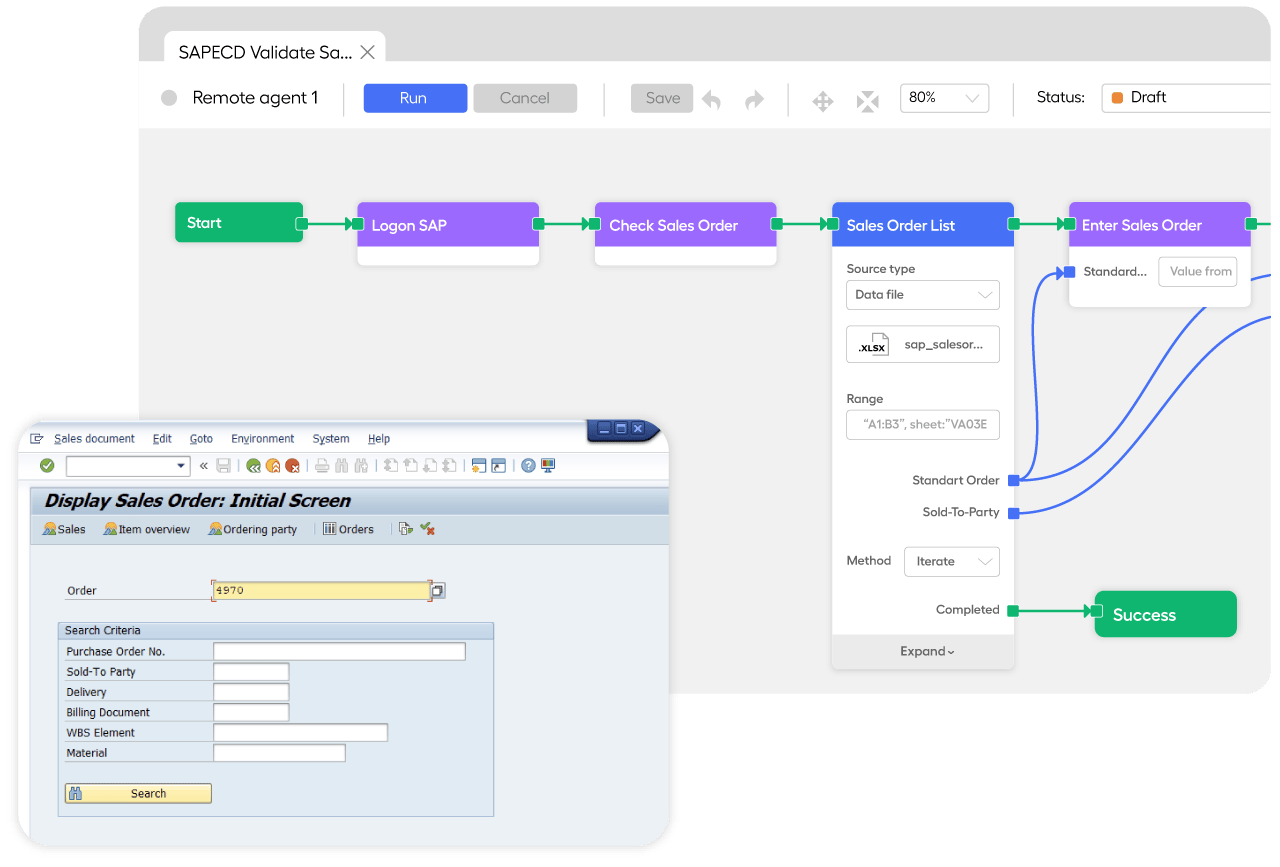
Task: Open the 80% zoom dropdown
Action: [944, 98]
